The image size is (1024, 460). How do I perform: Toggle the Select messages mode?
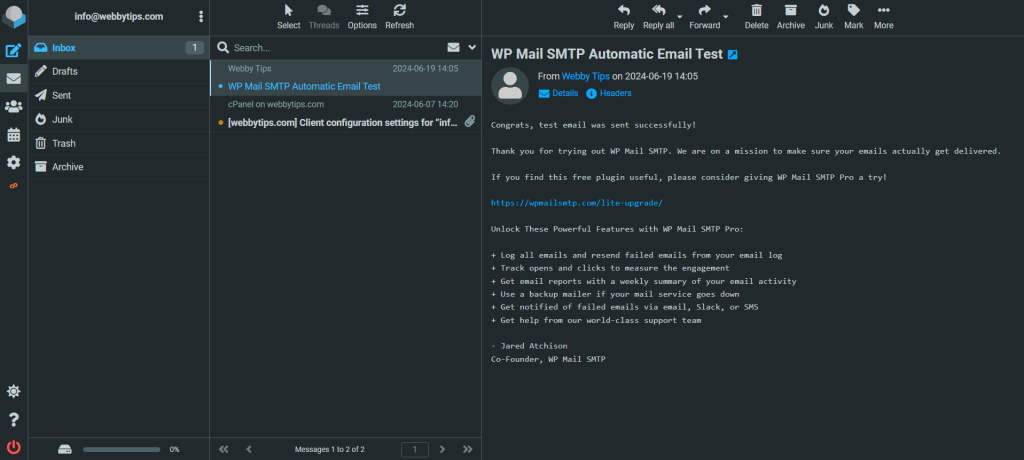tap(288, 16)
